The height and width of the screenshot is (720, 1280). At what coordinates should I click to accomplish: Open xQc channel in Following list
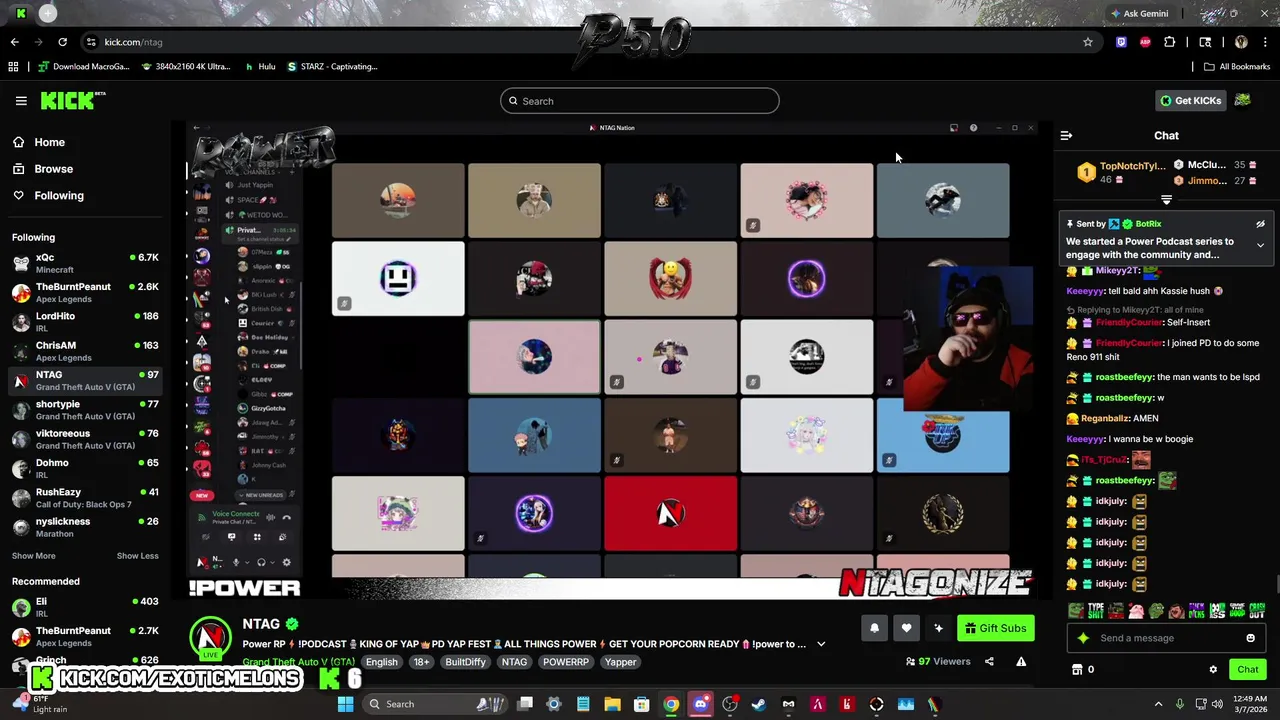85,263
